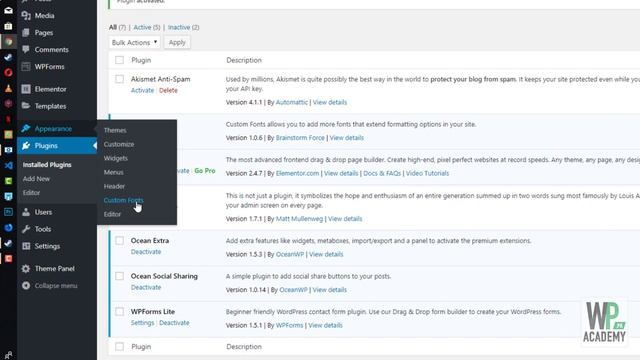Click the Theme Panel gear icon
The image size is (640, 360).
click(x=26, y=269)
